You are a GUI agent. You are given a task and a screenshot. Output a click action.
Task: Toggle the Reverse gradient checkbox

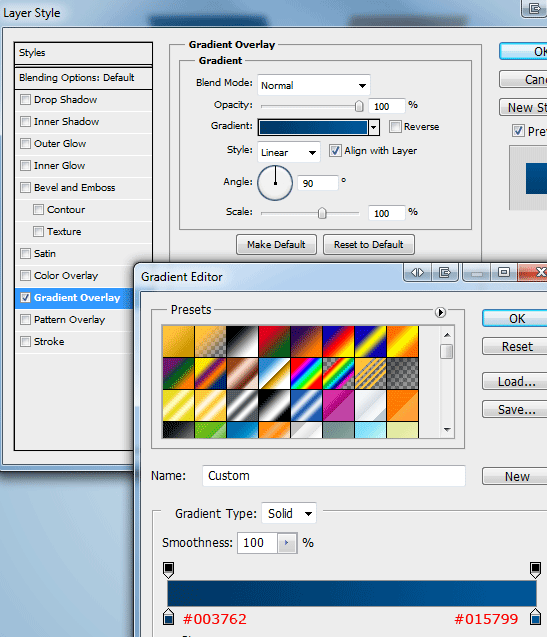coord(395,126)
